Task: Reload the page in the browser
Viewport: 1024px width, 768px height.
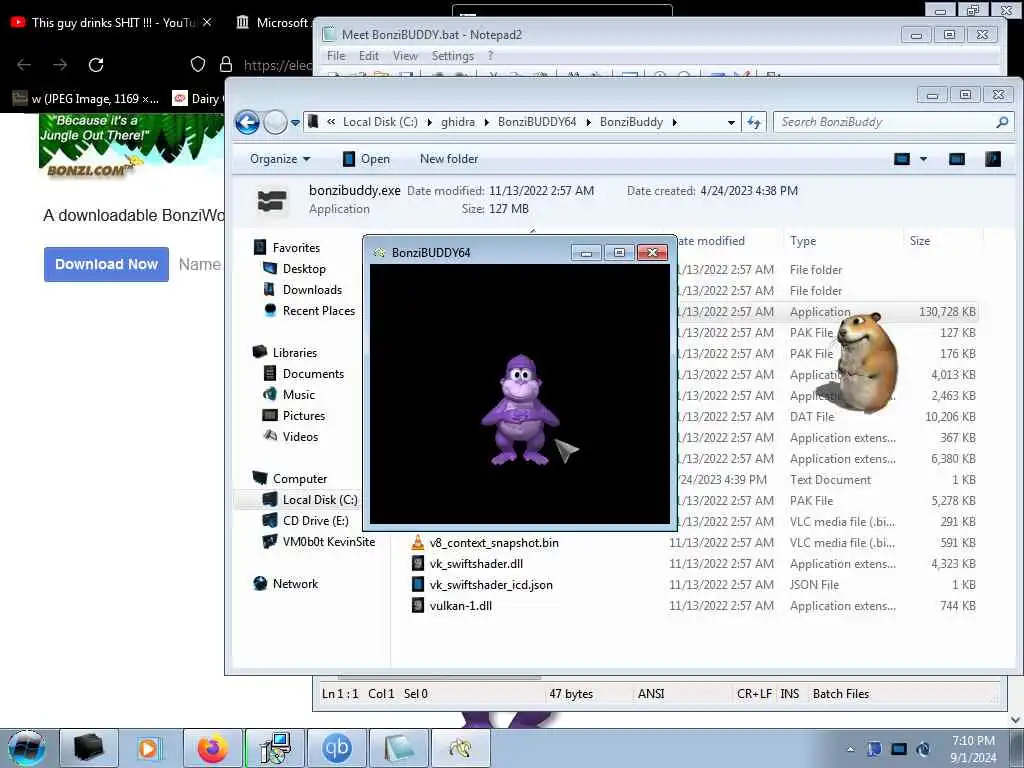Action: 96,64
